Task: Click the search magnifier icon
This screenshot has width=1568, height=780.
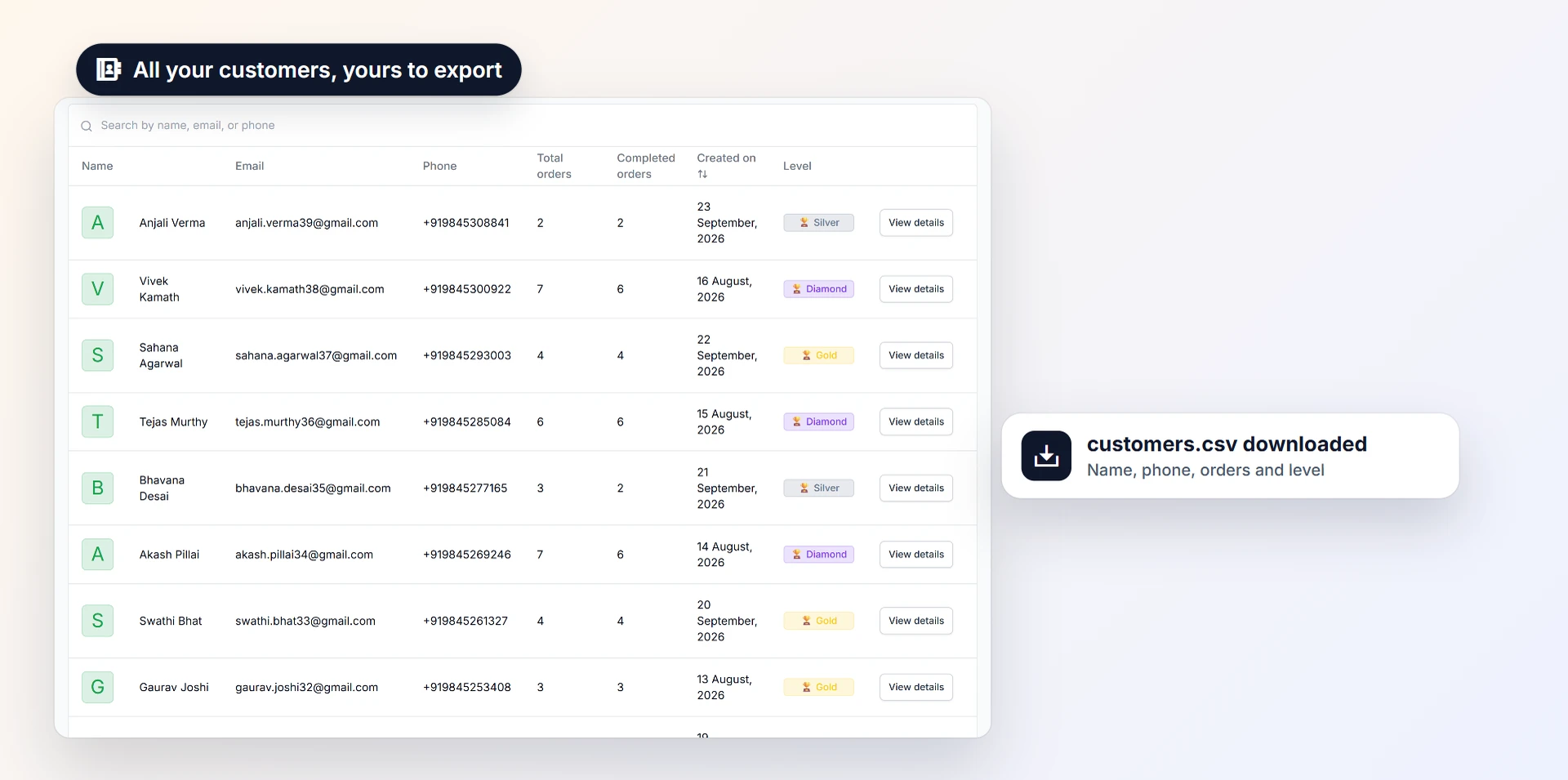Action: (x=87, y=126)
